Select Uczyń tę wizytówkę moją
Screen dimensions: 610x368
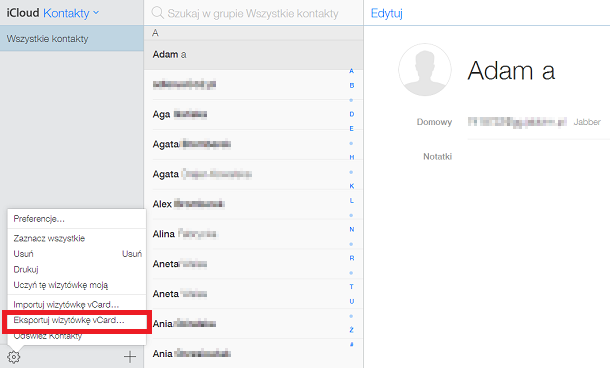77,285
